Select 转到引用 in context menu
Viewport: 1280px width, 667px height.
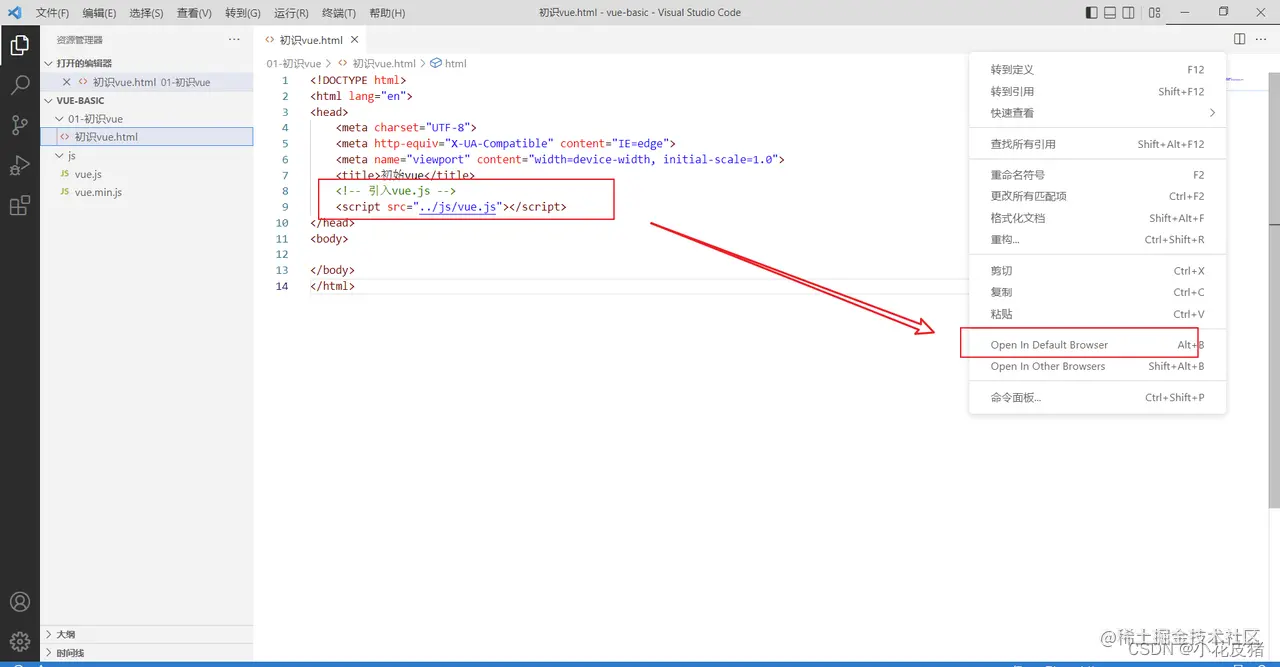click(x=1097, y=92)
